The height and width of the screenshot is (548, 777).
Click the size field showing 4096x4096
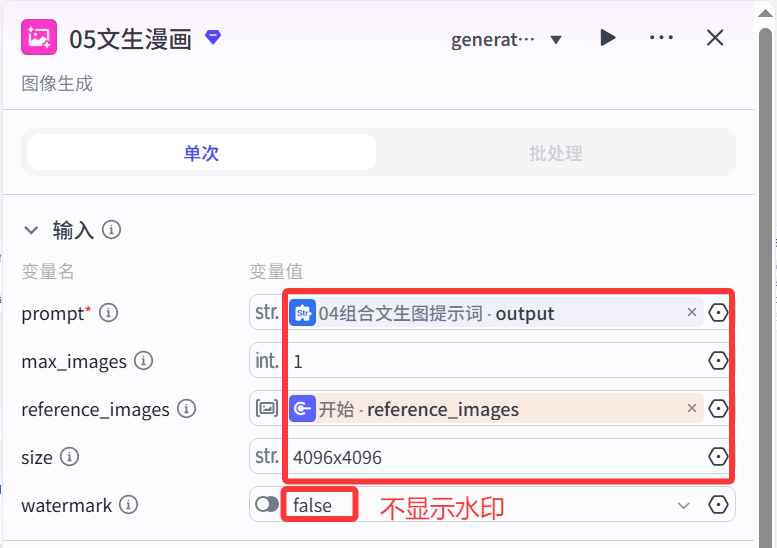[496, 457]
